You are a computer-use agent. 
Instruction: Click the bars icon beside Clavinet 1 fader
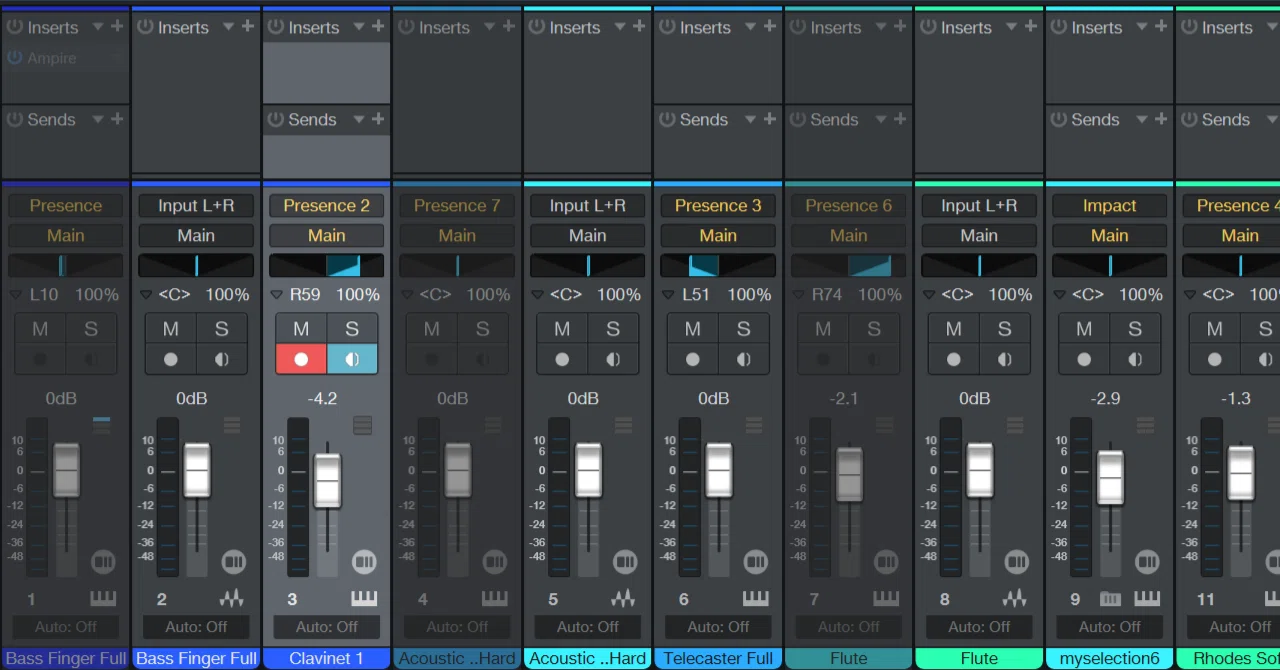[363, 425]
